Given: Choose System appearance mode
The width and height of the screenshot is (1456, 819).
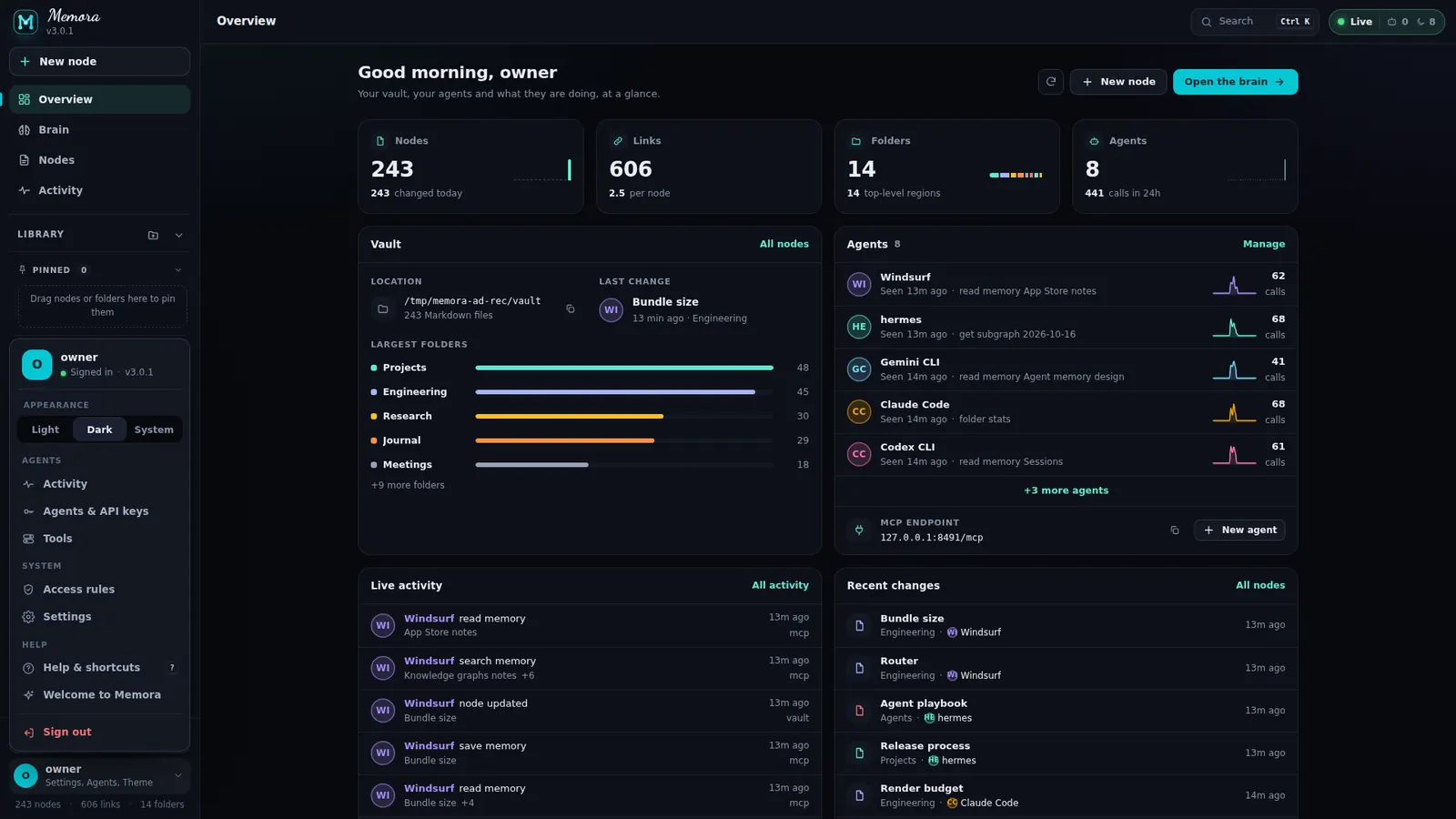Looking at the screenshot, I should pyautogui.click(x=154, y=430).
